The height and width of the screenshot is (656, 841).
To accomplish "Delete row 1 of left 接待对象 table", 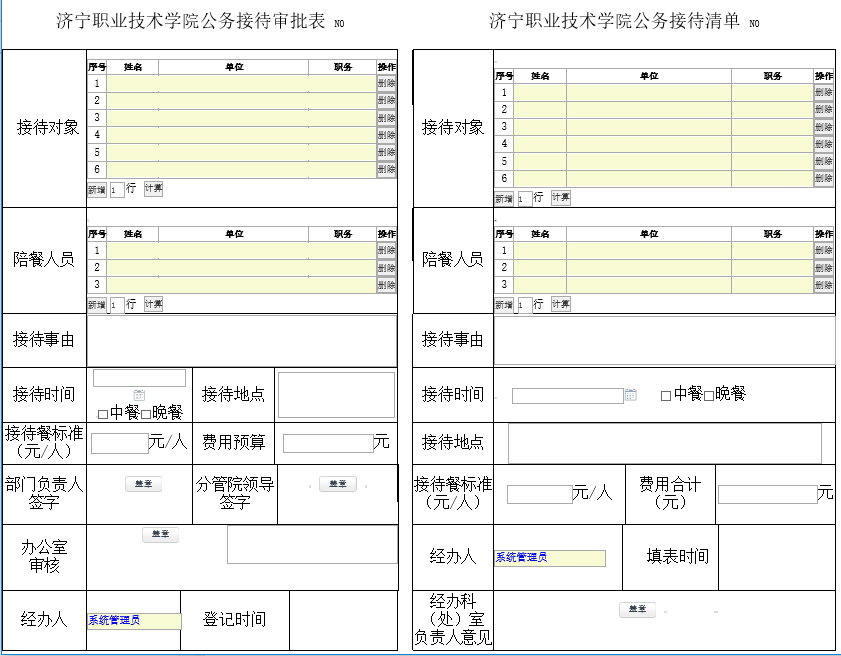I will point(386,84).
